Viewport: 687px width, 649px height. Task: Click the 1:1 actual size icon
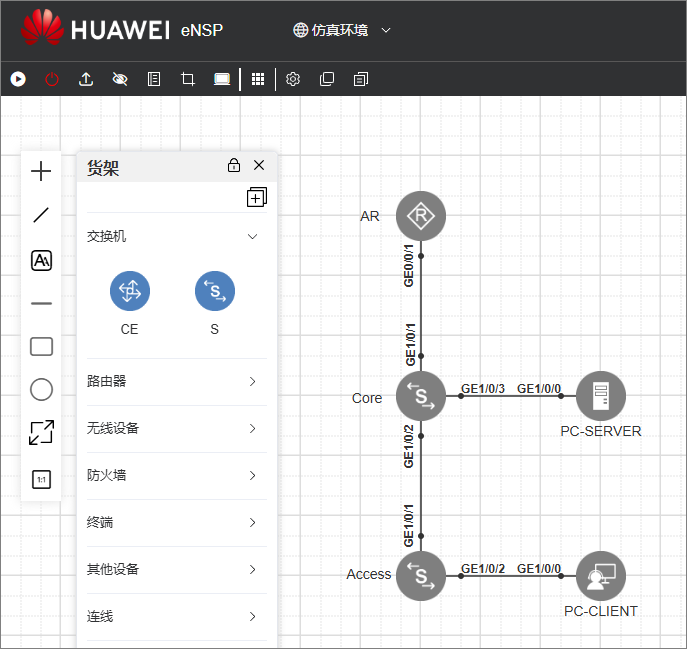coord(41,479)
